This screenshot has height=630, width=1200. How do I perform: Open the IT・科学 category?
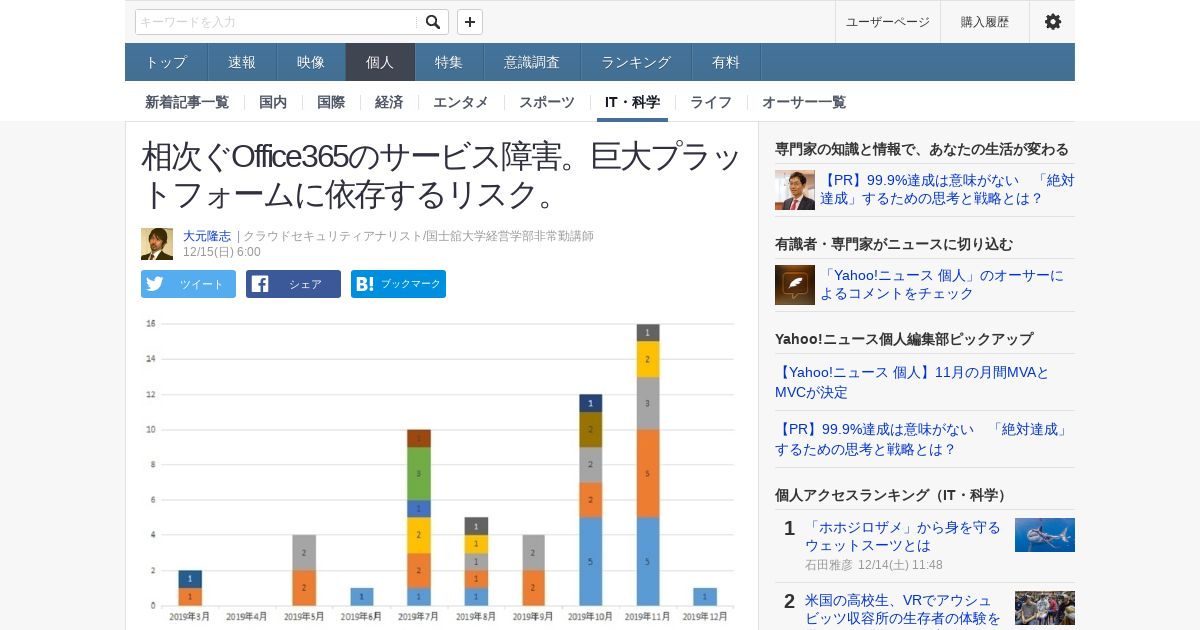pyautogui.click(x=632, y=102)
